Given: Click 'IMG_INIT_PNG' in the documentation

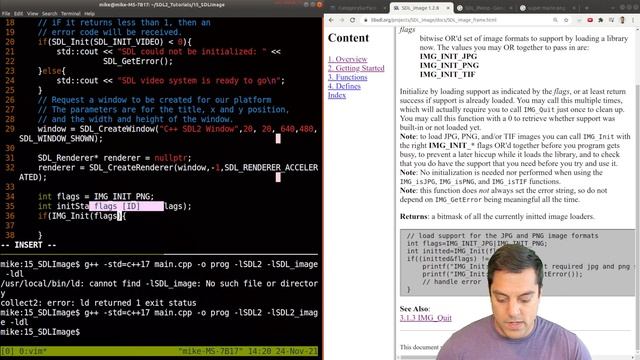Looking at the screenshot, I should 449,65.
